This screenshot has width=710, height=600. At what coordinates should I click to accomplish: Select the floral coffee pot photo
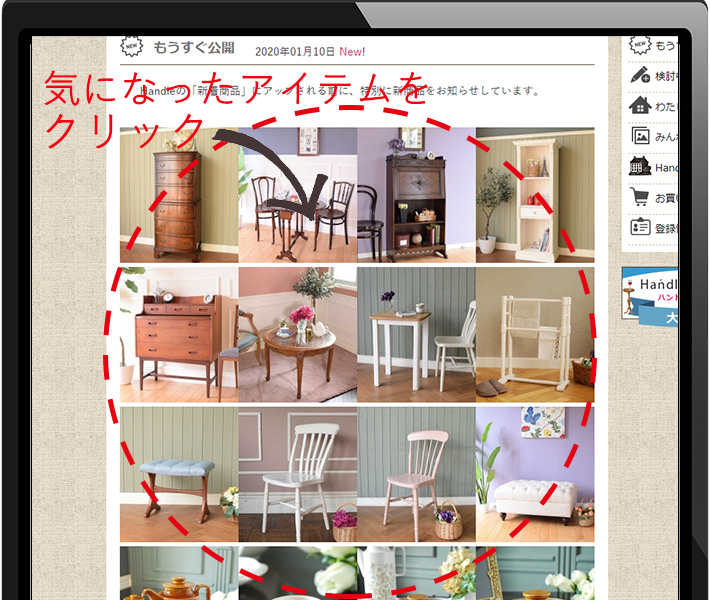tap(416, 573)
